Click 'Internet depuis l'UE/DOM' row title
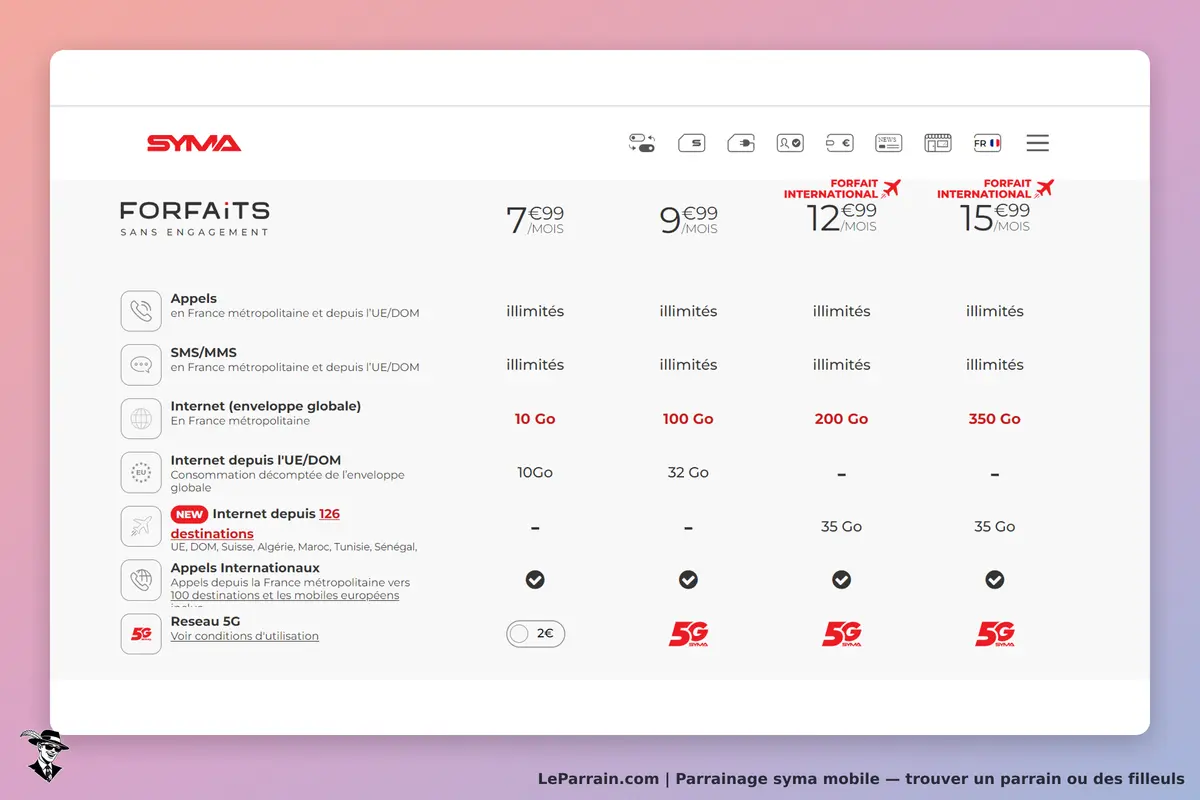 pos(256,461)
